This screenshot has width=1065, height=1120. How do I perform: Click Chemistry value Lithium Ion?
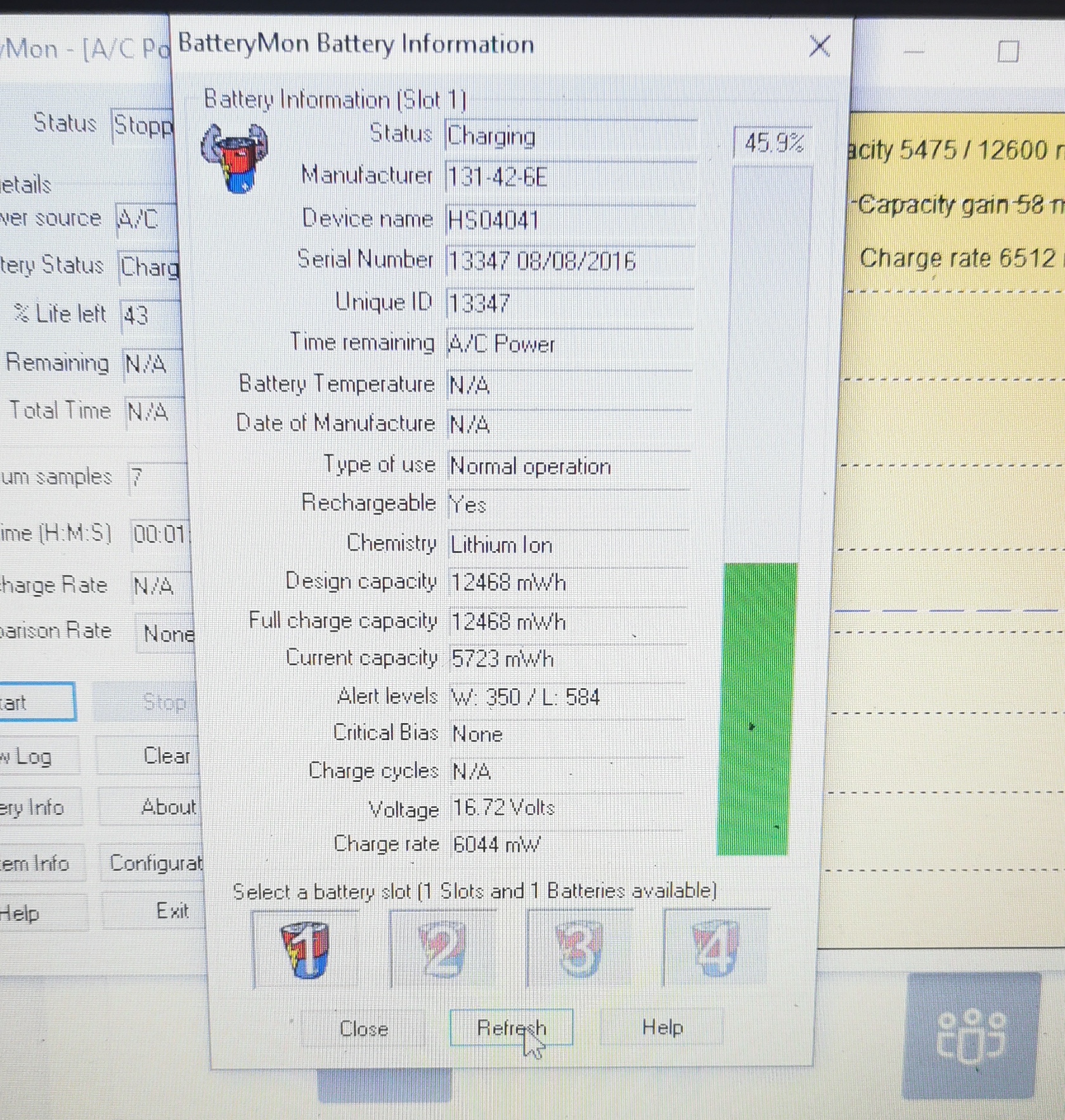[569, 545]
